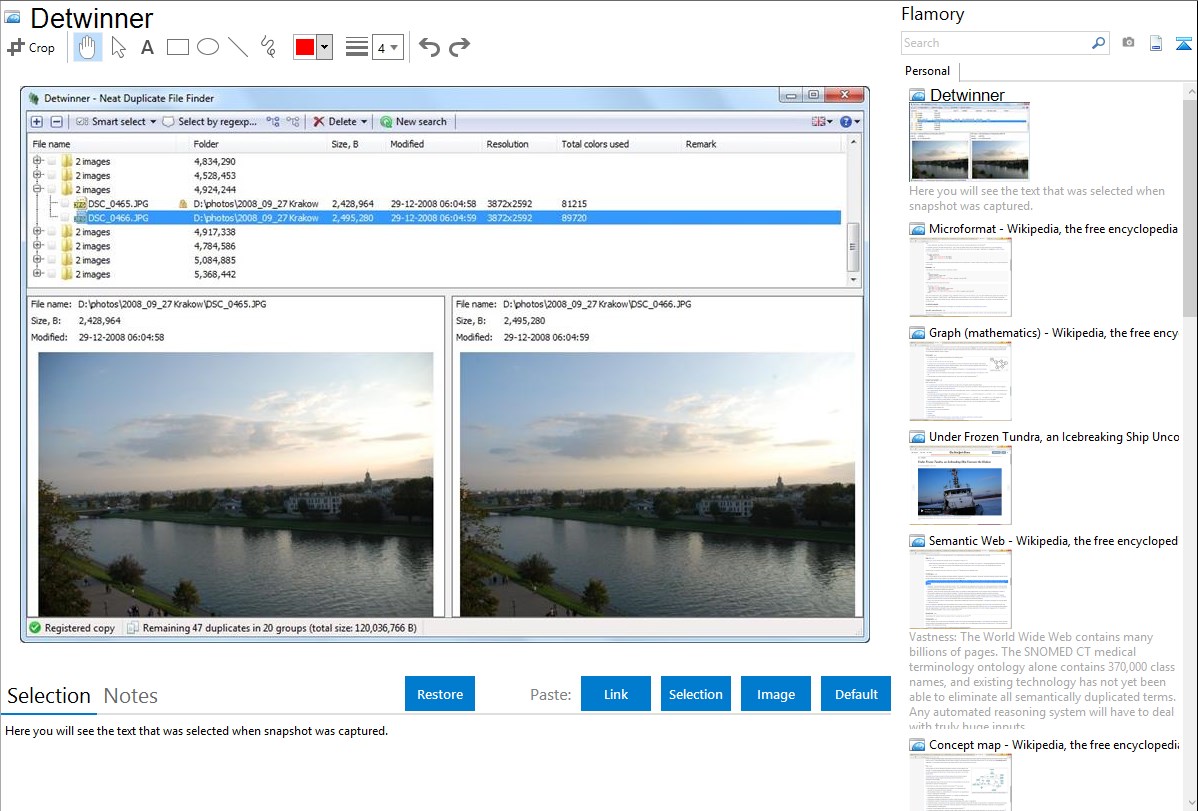
Task: Sort by the Resolution column header
Action: click(519, 144)
